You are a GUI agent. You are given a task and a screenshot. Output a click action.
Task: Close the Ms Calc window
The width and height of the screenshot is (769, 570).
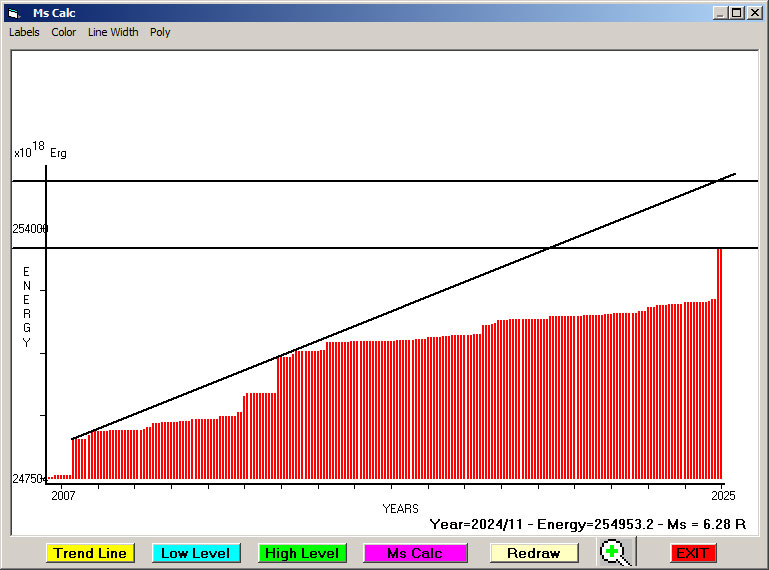pos(754,13)
